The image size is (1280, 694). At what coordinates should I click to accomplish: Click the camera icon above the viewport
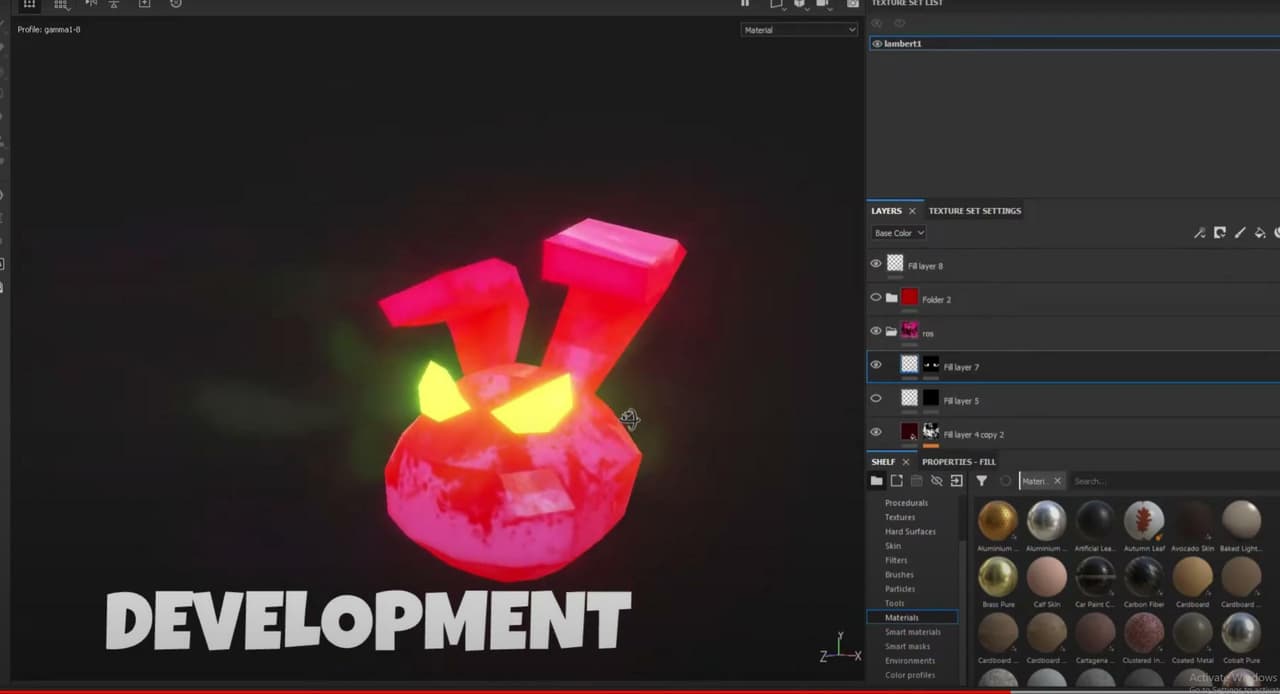tap(852, 4)
